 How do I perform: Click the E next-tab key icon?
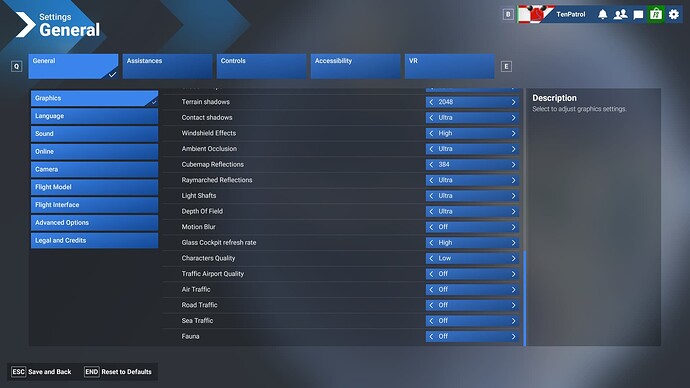(506, 66)
